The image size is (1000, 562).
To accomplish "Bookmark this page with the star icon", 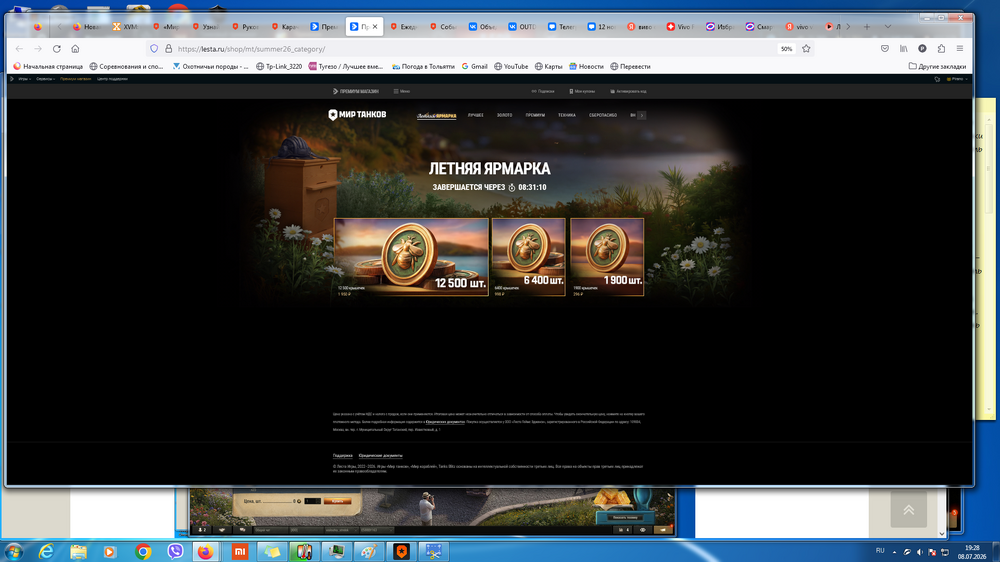I will (806, 48).
